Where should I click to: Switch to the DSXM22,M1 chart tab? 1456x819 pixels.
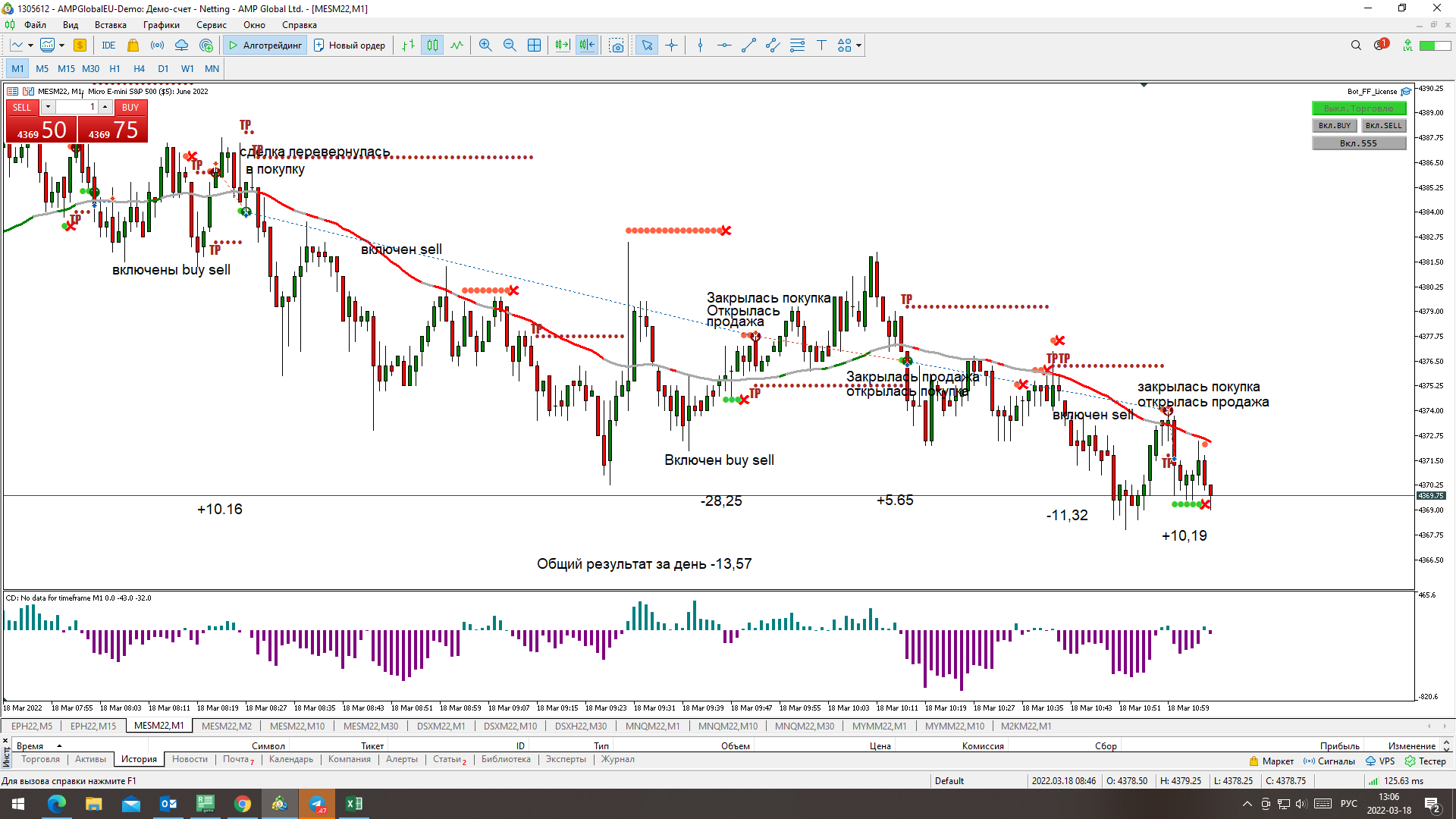click(441, 726)
